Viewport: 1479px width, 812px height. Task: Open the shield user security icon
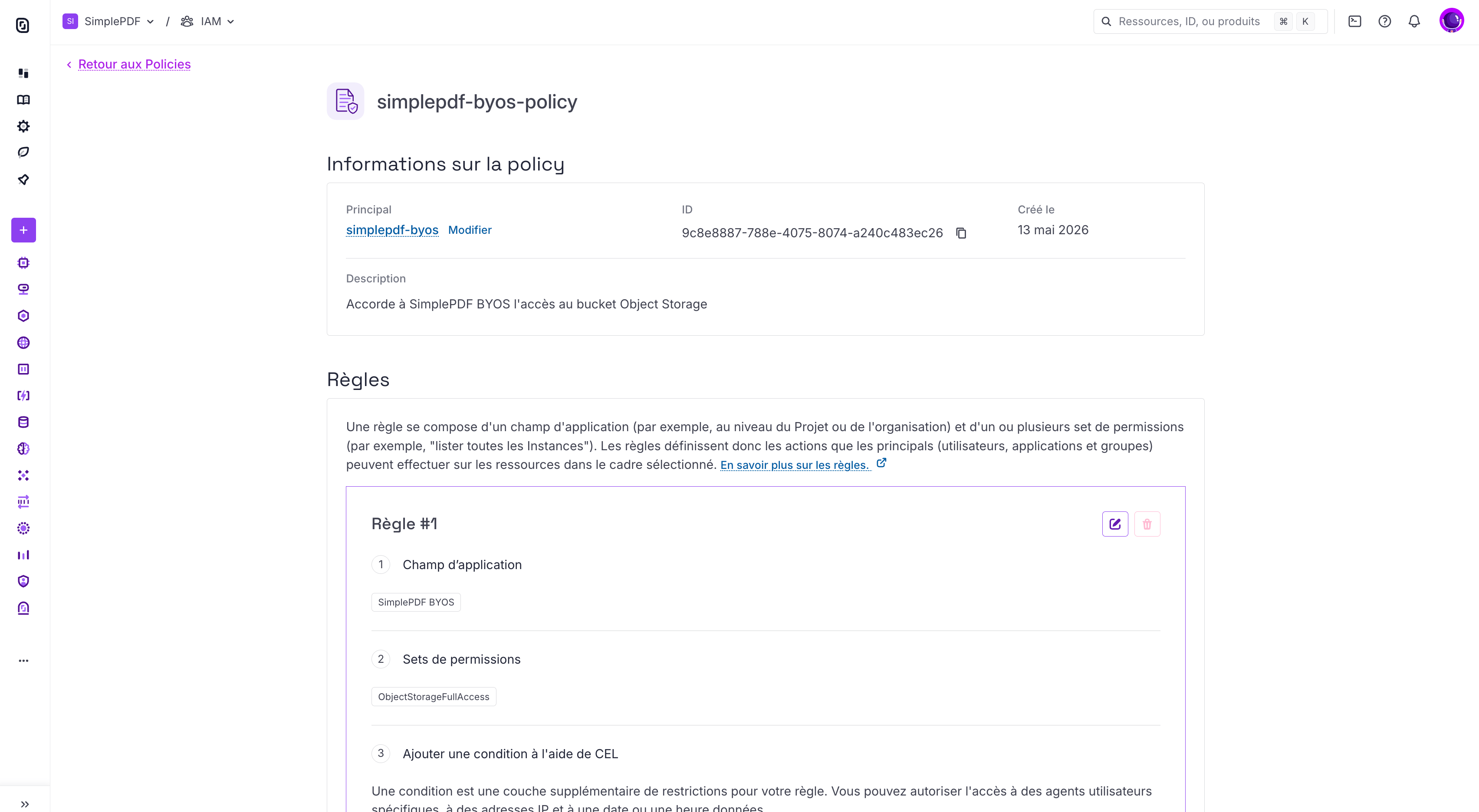pyautogui.click(x=23, y=581)
